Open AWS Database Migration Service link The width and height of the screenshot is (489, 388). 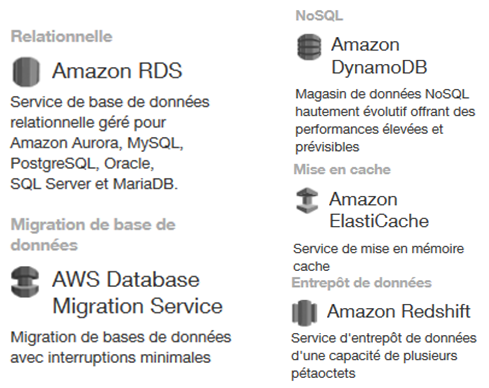[x=137, y=293]
